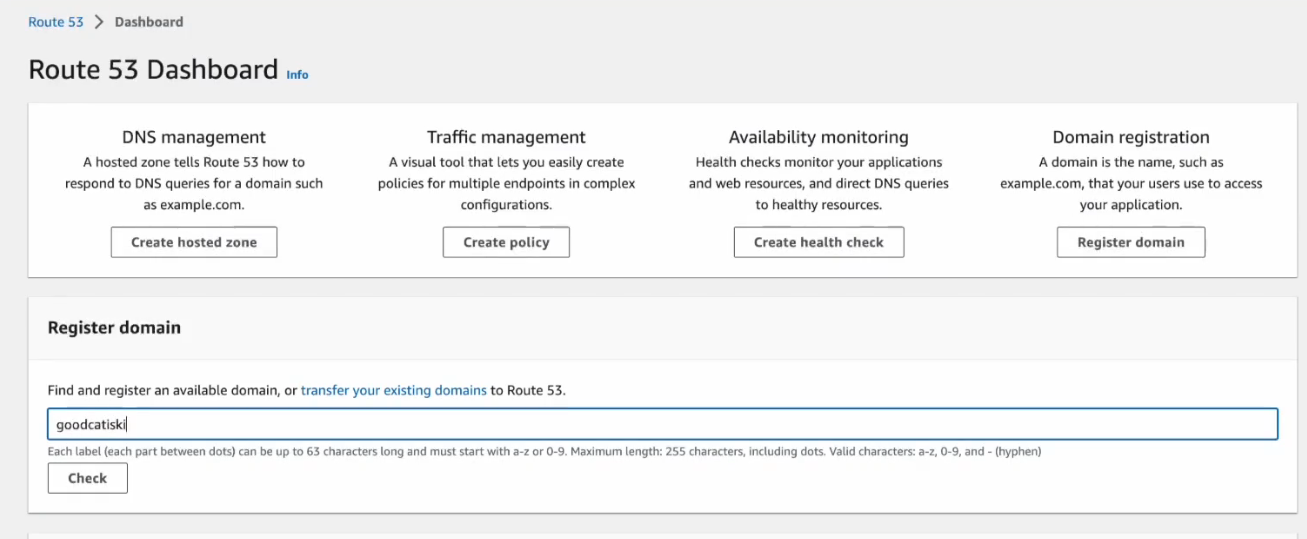Click the Register domain button
Viewport: 1307px width, 539px height.
[x=1131, y=242]
